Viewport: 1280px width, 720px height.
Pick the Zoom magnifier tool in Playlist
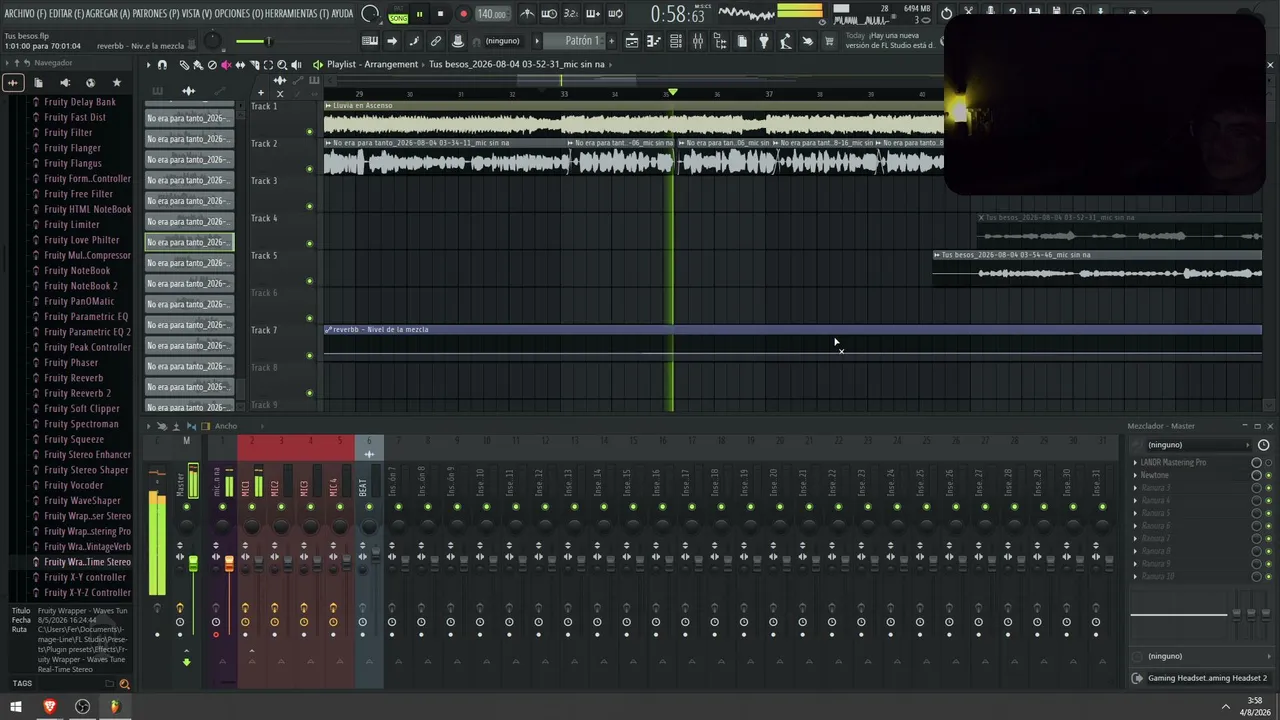tap(282, 64)
